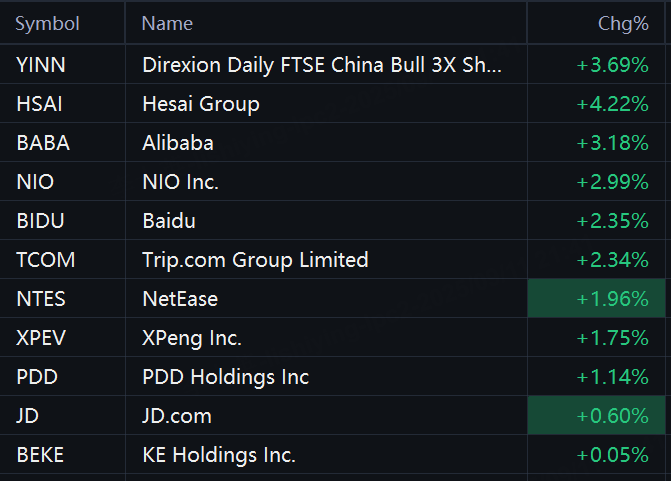Select the BEKE ticker symbol
Screen dimensions: 671x481
click(x=40, y=454)
